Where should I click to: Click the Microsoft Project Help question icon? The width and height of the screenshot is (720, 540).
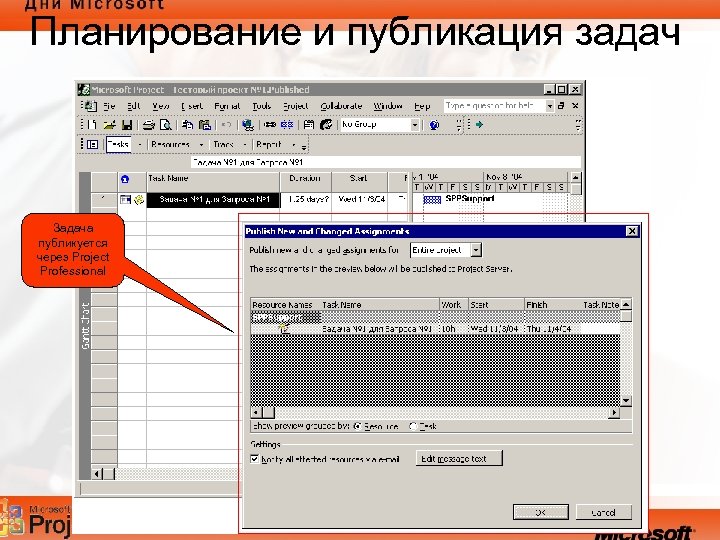pos(434,124)
